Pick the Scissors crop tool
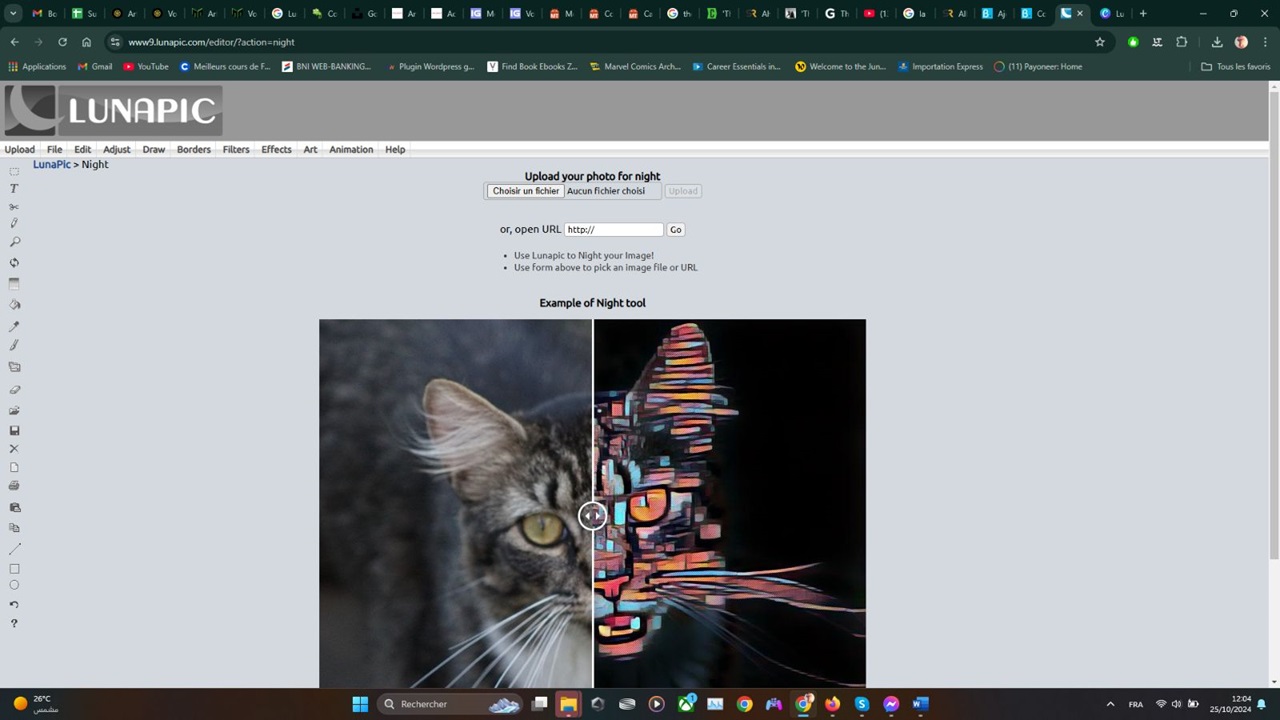This screenshot has width=1280, height=720. pyautogui.click(x=14, y=206)
